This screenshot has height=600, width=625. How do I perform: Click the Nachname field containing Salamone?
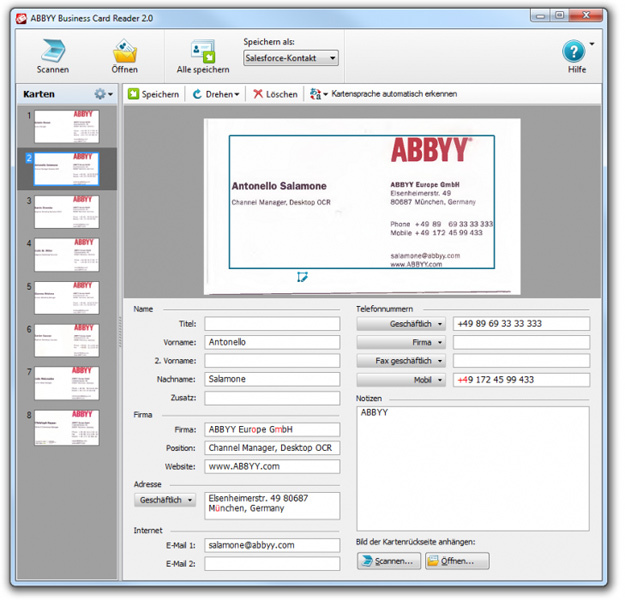pyautogui.click(x=272, y=379)
